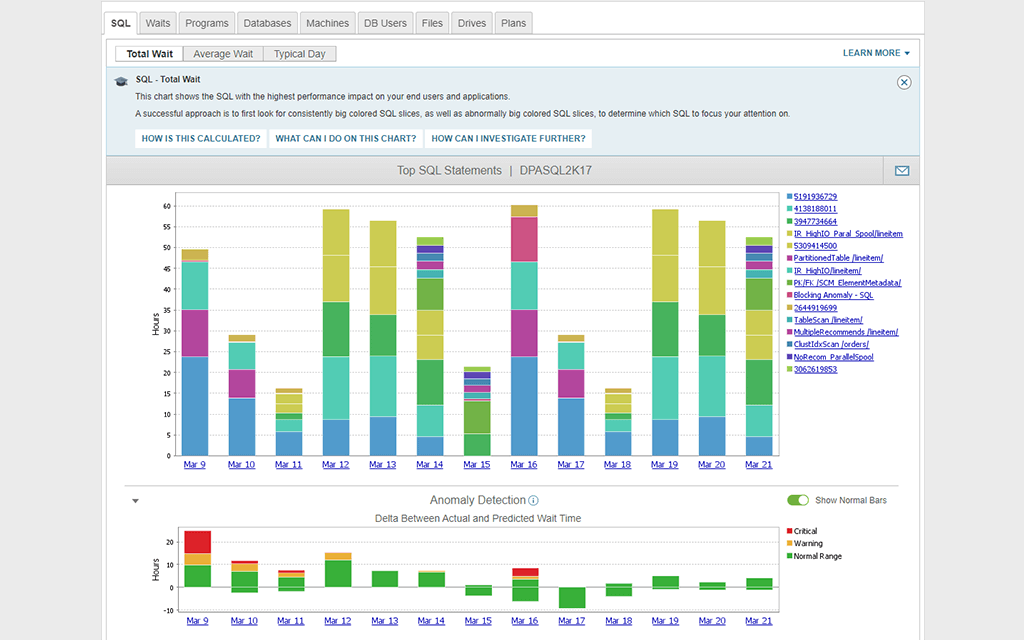Click the Critical red legend square

pos(789,532)
